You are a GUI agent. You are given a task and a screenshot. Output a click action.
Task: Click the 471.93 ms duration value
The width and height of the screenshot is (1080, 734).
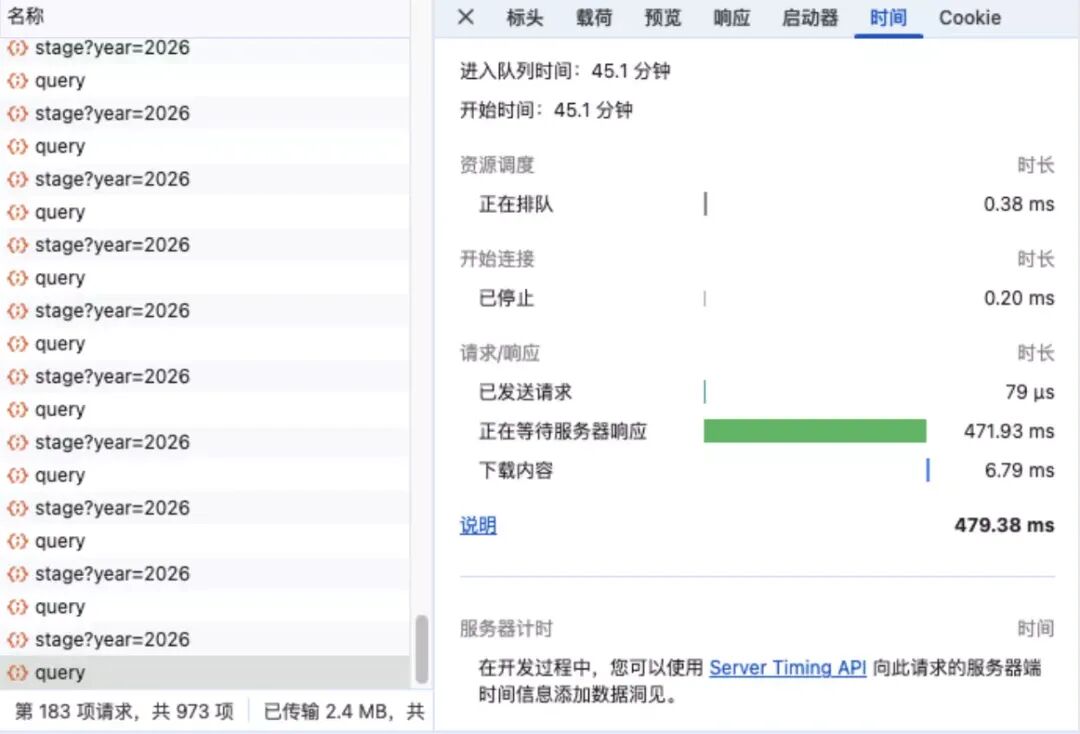click(1009, 432)
